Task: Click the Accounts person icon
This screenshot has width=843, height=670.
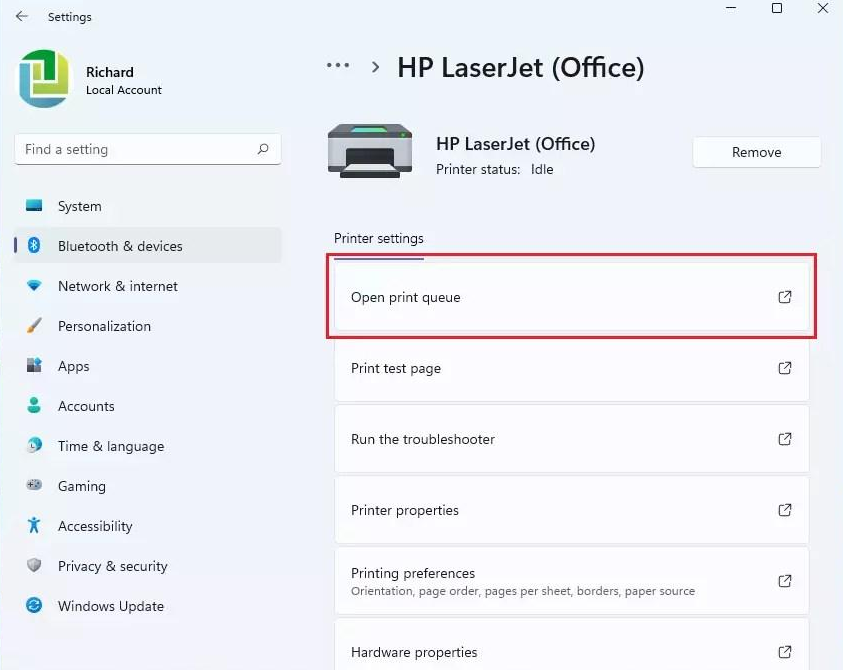Action: click(x=34, y=405)
